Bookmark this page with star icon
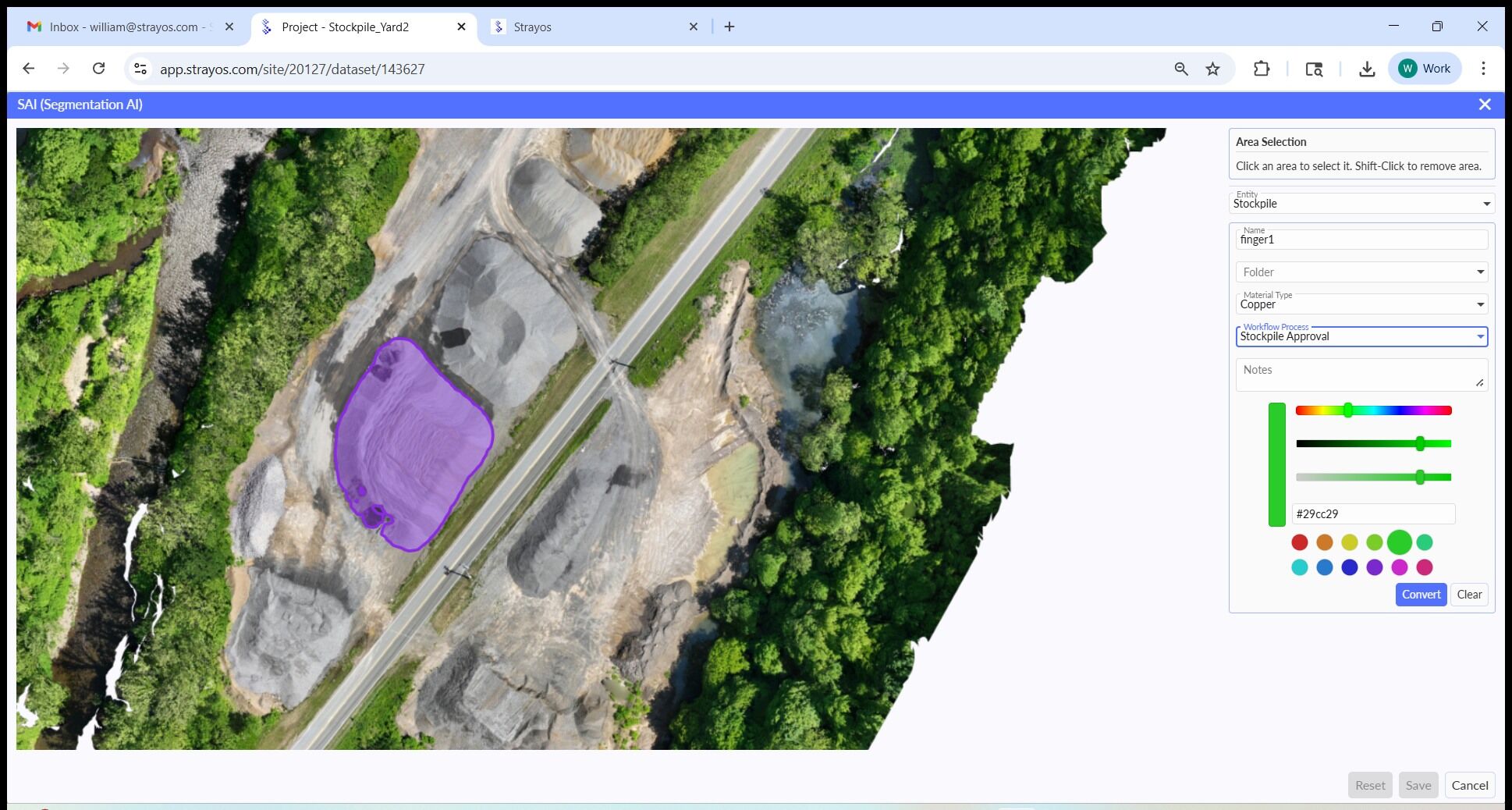 (1212, 69)
